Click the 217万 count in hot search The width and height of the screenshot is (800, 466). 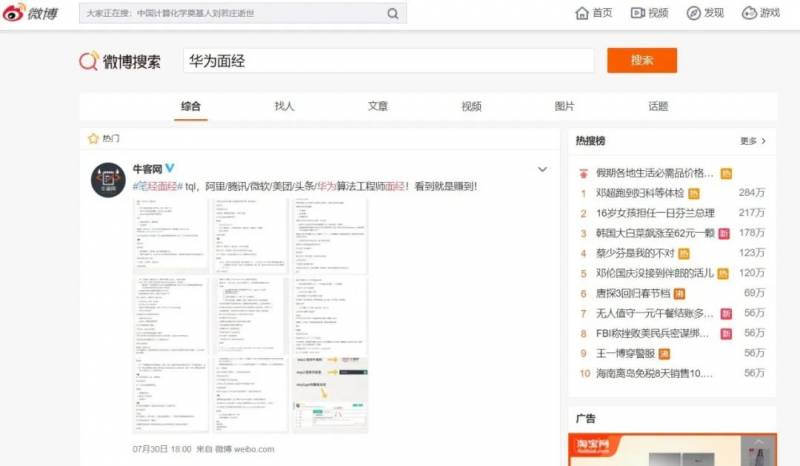coord(752,213)
